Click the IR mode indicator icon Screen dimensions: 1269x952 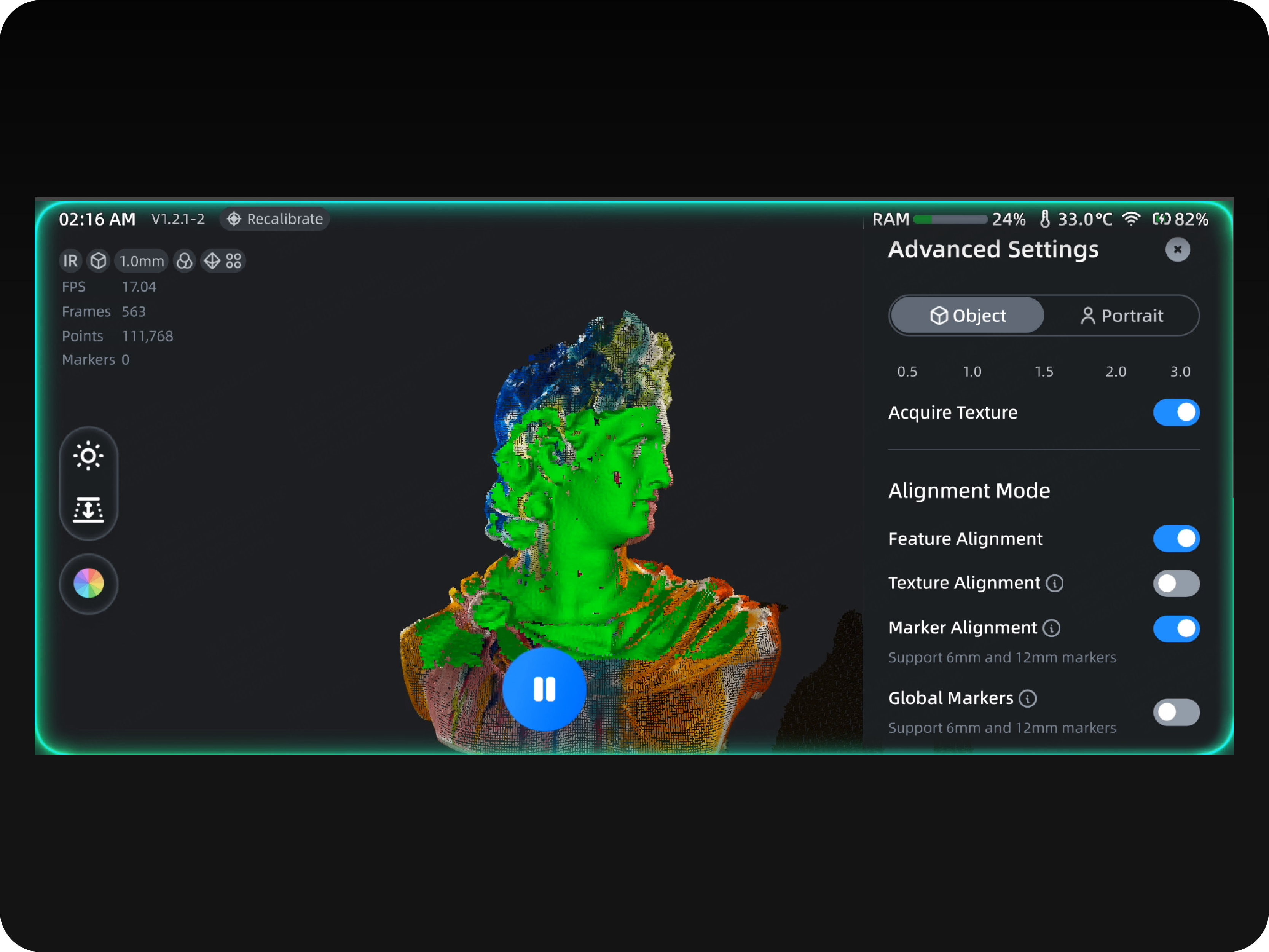(70, 261)
